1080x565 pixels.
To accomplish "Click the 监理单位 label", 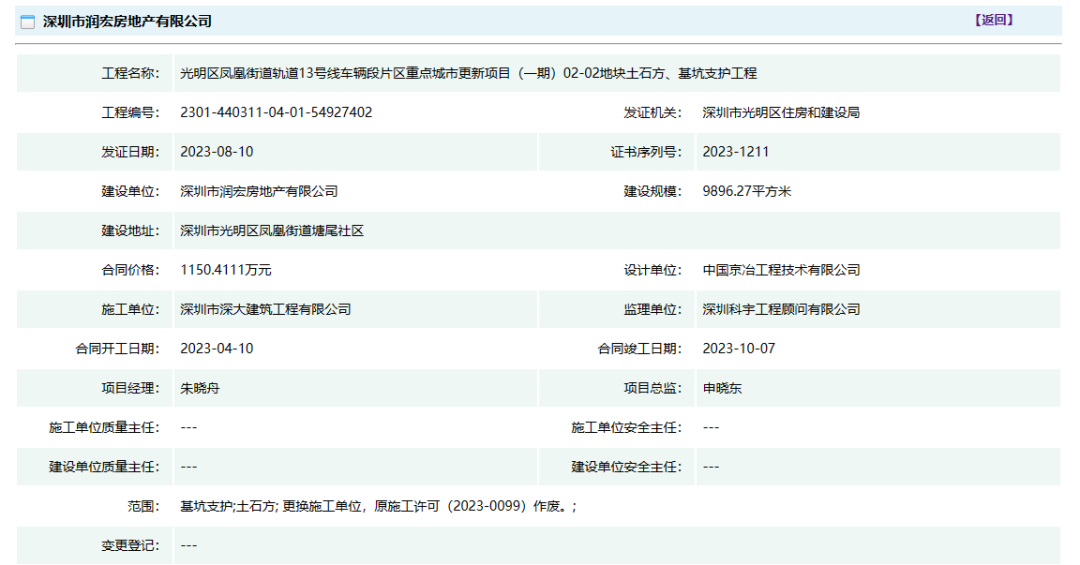I will [653, 309].
